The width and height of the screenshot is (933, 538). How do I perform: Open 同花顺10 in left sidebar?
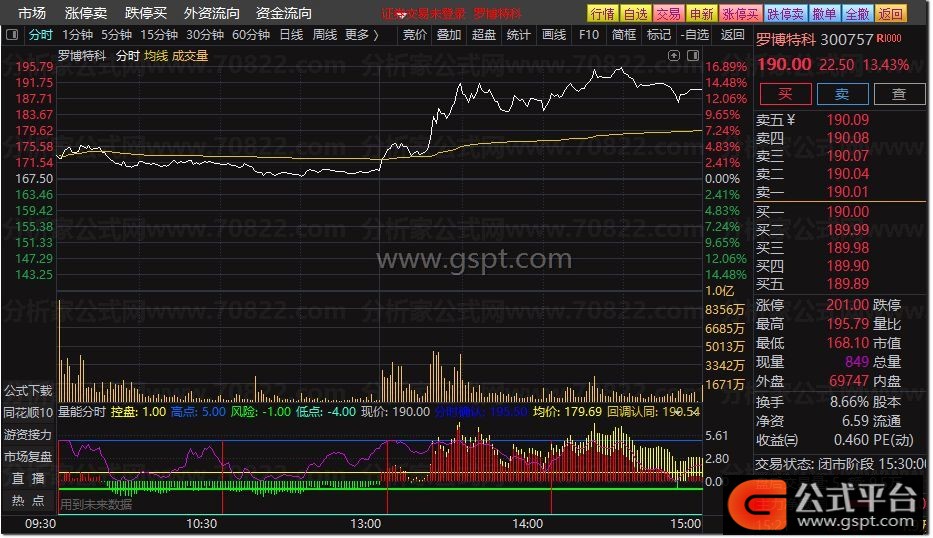click(28, 412)
